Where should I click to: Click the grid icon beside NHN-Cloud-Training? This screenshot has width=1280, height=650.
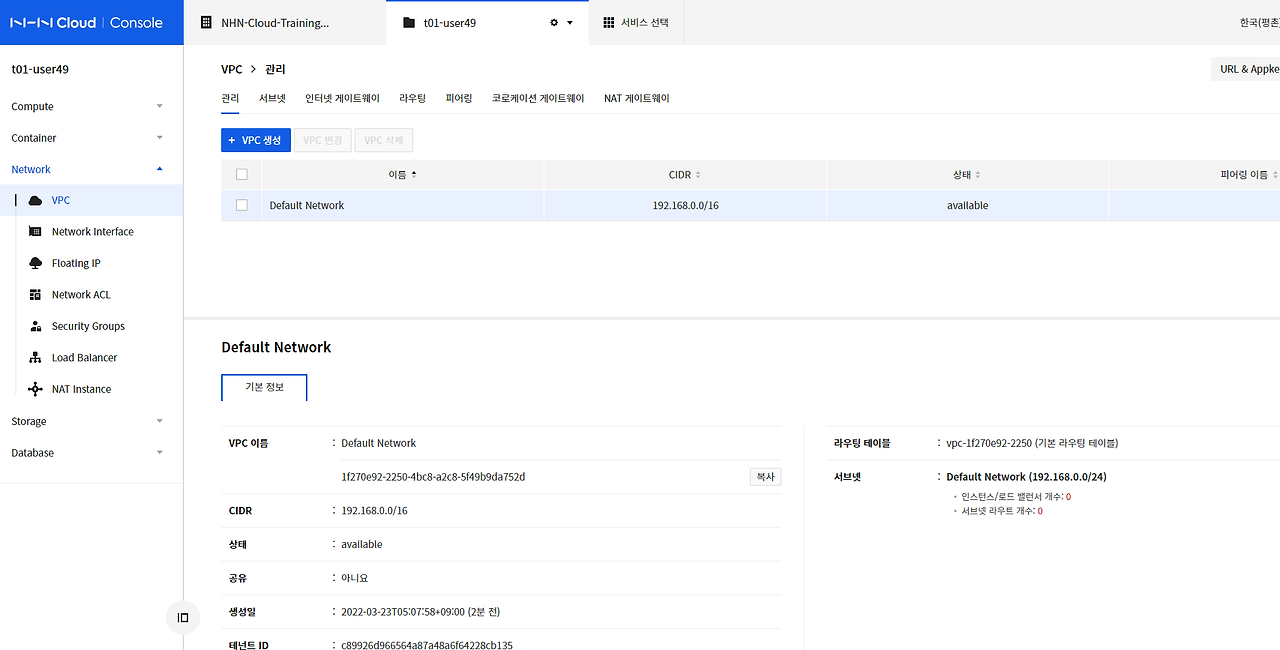tap(206, 22)
